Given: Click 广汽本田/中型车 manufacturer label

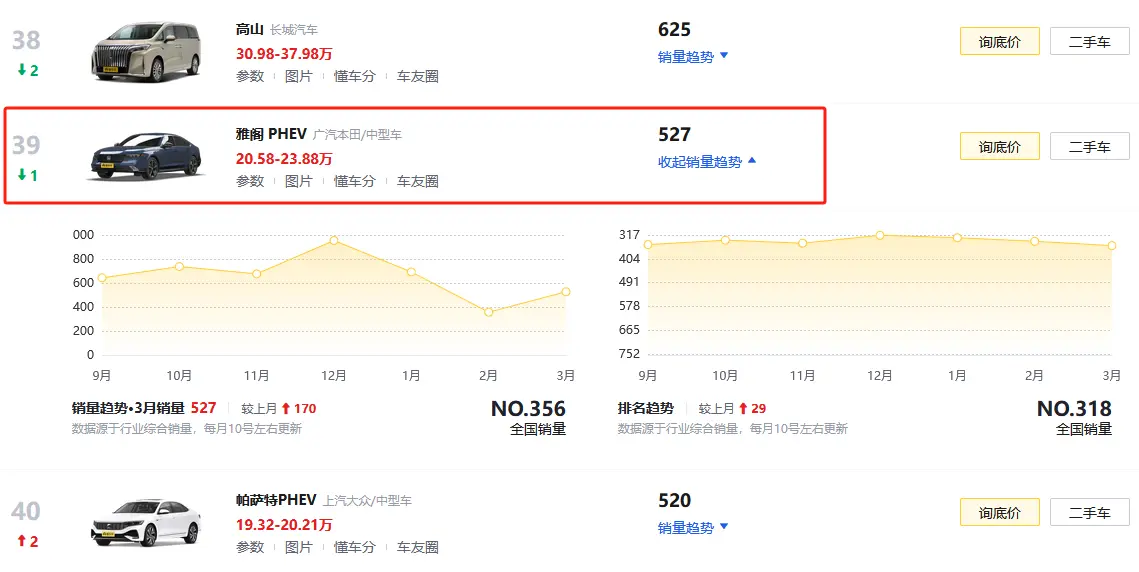Looking at the screenshot, I should click(x=357, y=134).
